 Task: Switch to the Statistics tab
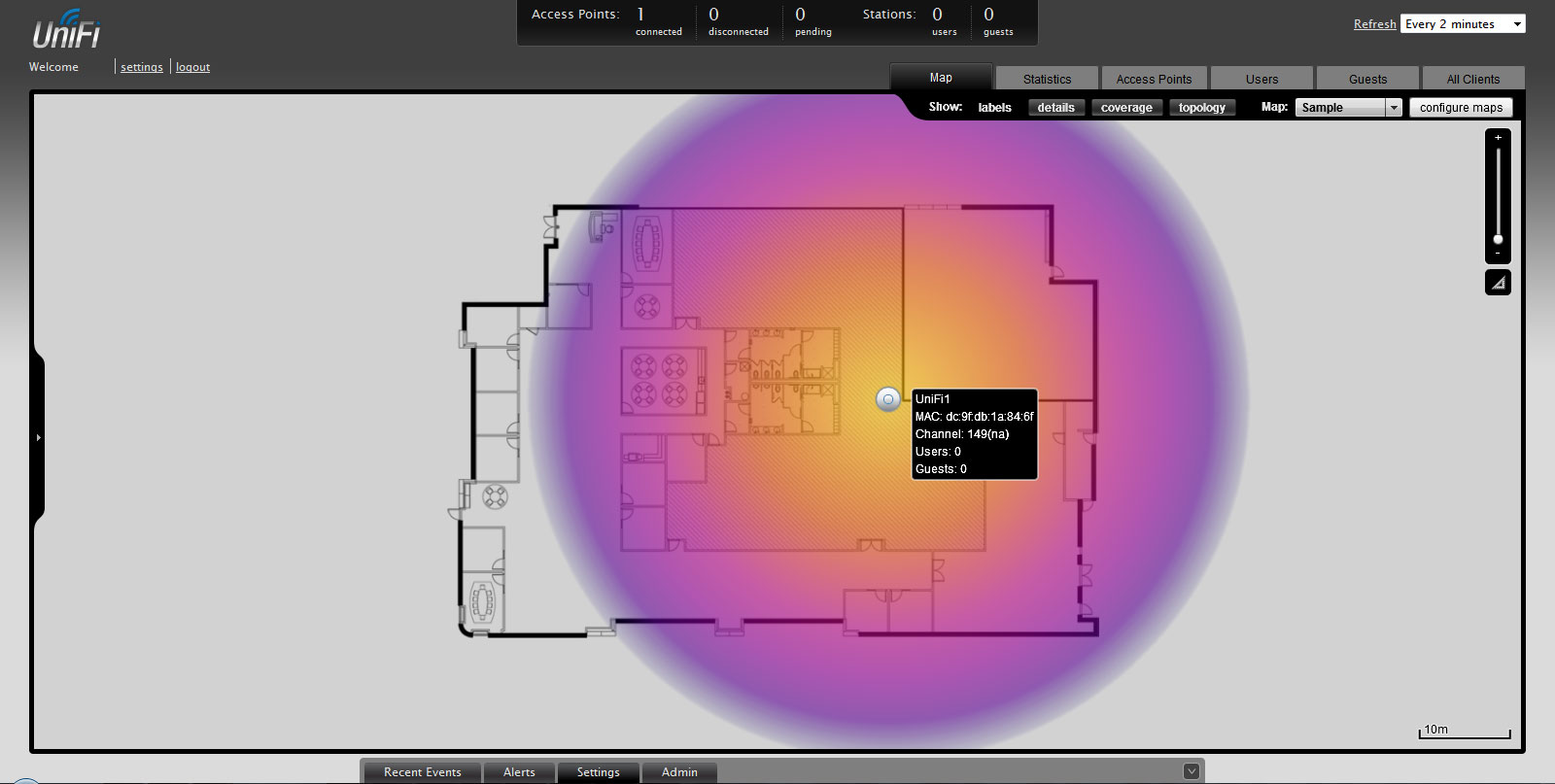click(1047, 79)
